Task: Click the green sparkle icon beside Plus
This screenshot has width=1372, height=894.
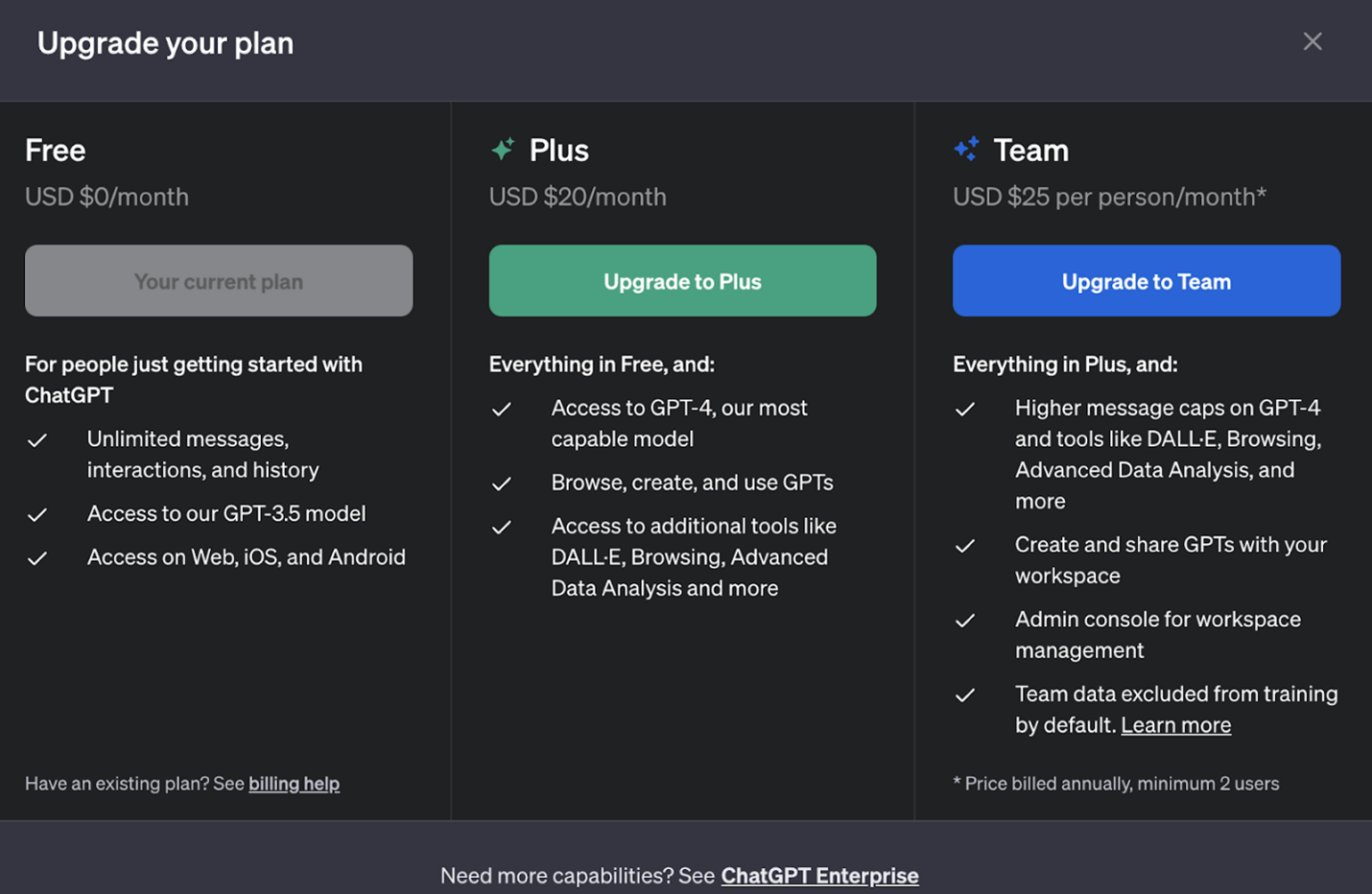Action: pos(503,150)
